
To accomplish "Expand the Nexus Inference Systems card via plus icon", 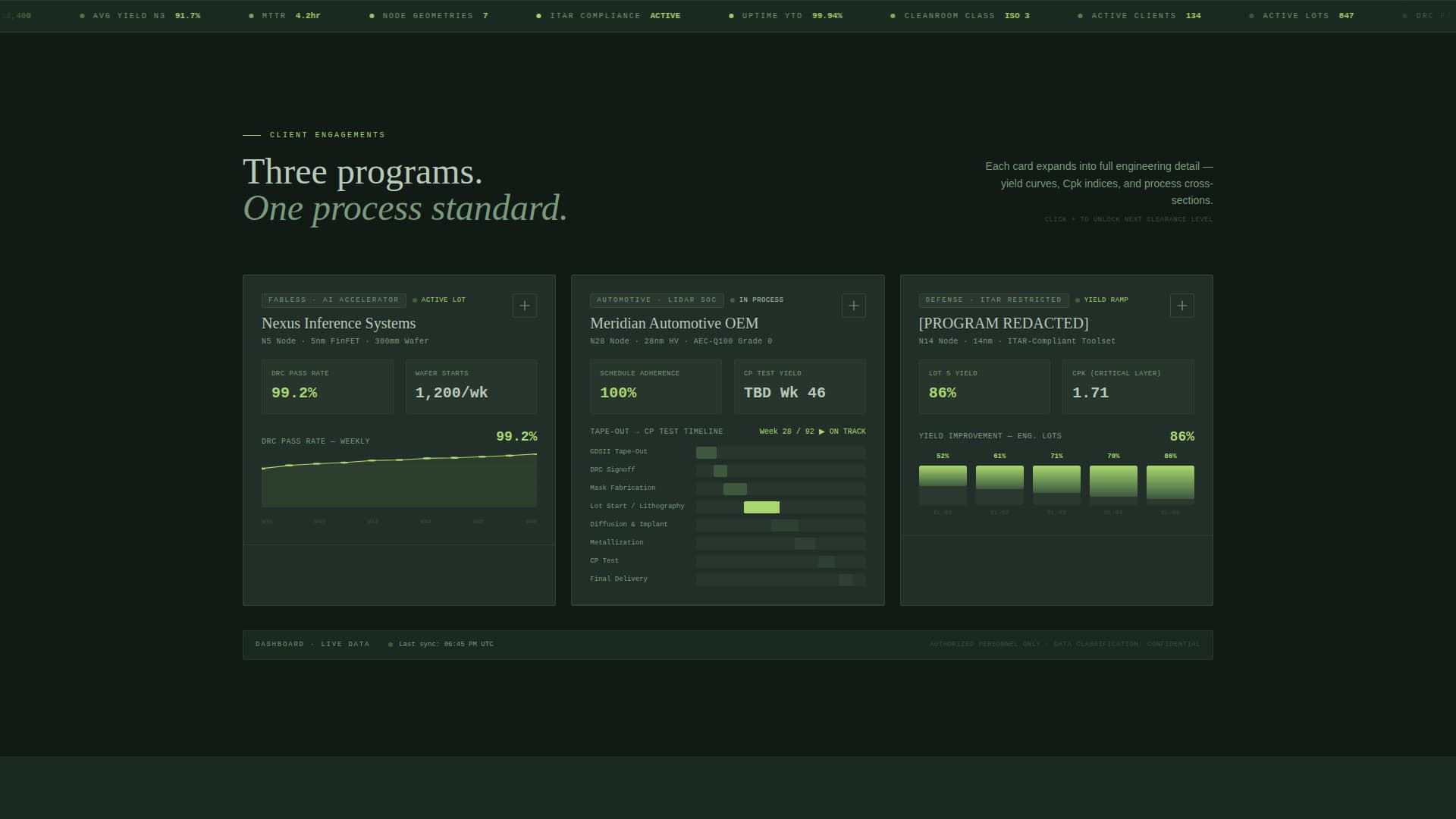I will [x=524, y=306].
